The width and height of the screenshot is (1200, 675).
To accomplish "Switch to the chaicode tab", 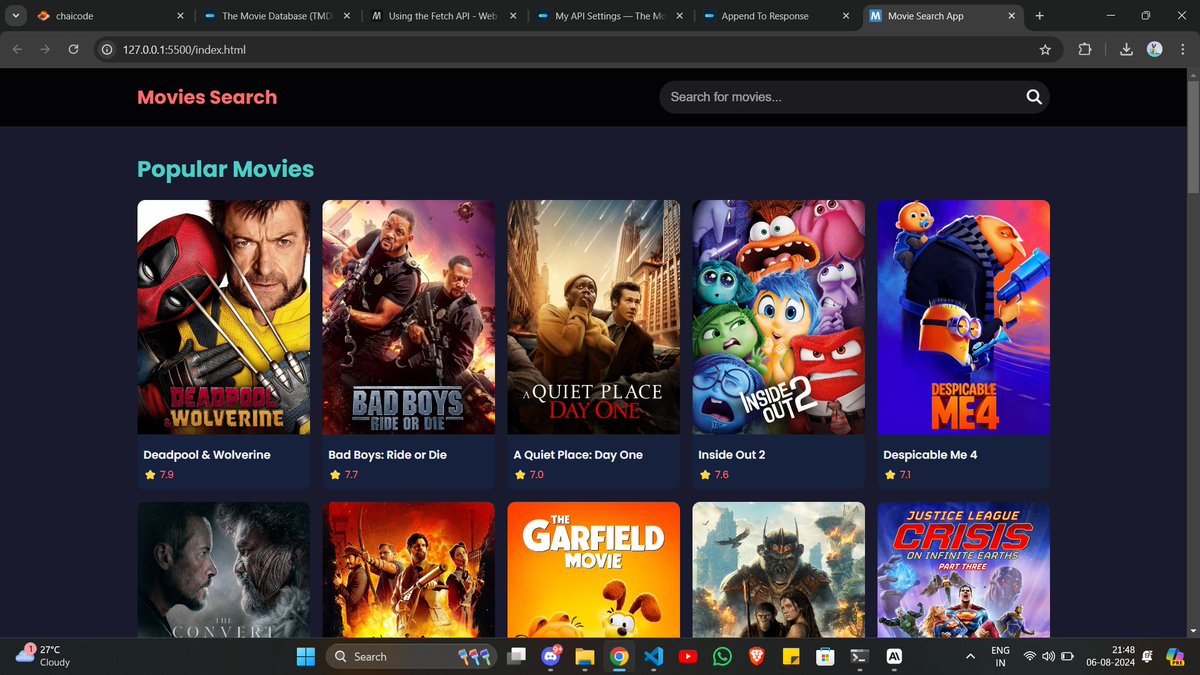I will click(x=110, y=16).
